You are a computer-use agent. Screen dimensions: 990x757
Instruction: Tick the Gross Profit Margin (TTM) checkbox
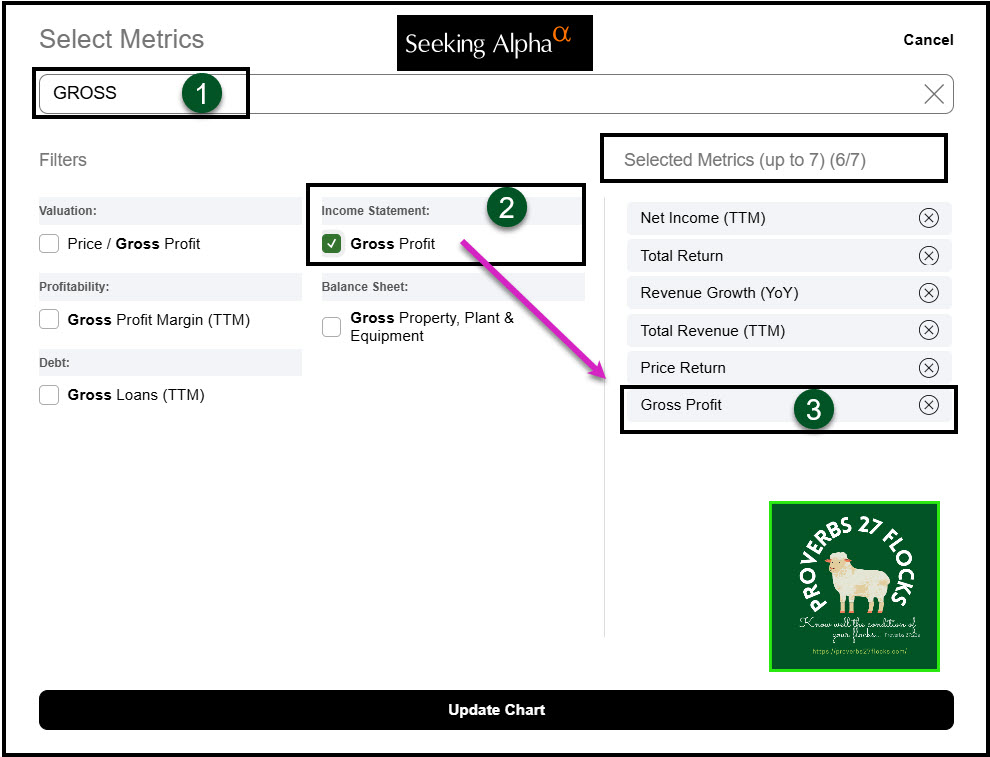49,320
